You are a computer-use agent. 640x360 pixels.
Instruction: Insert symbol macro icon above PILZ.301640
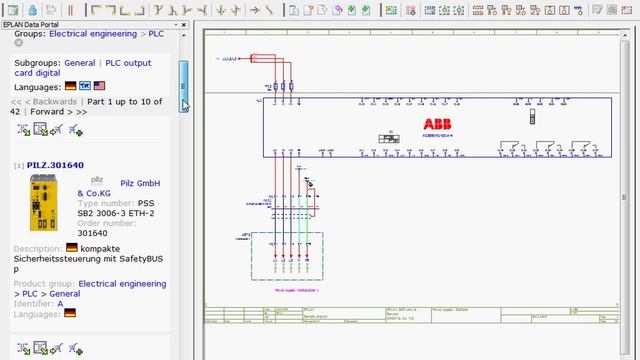click(x=24, y=130)
